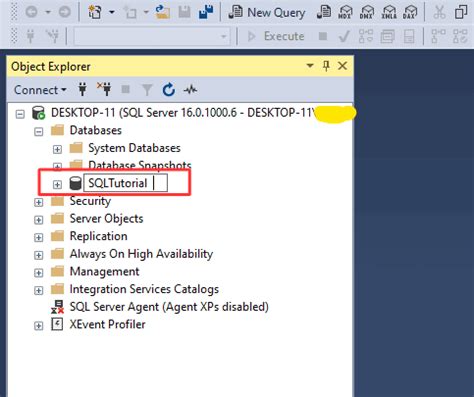Open the Back navigation history dropdown
This screenshot has height=397, width=474.
pos(48,13)
